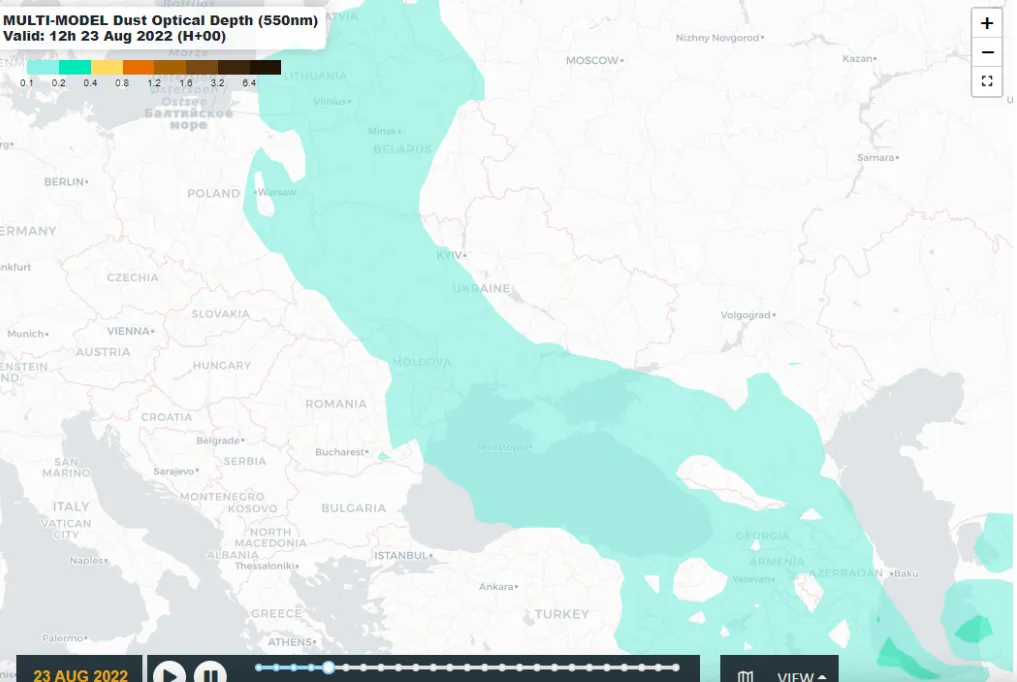The height and width of the screenshot is (682, 1017).
Task: Click the ISTANBUL city label
Action: tap(401, 556)
